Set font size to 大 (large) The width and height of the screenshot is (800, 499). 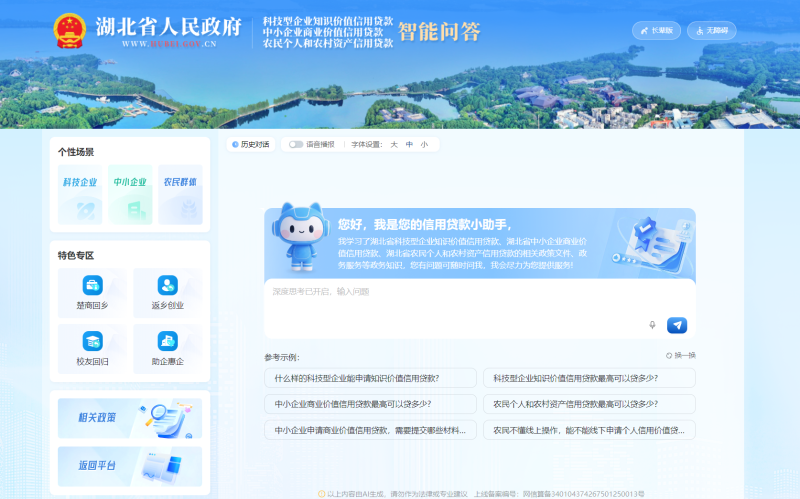coord(394,144)
